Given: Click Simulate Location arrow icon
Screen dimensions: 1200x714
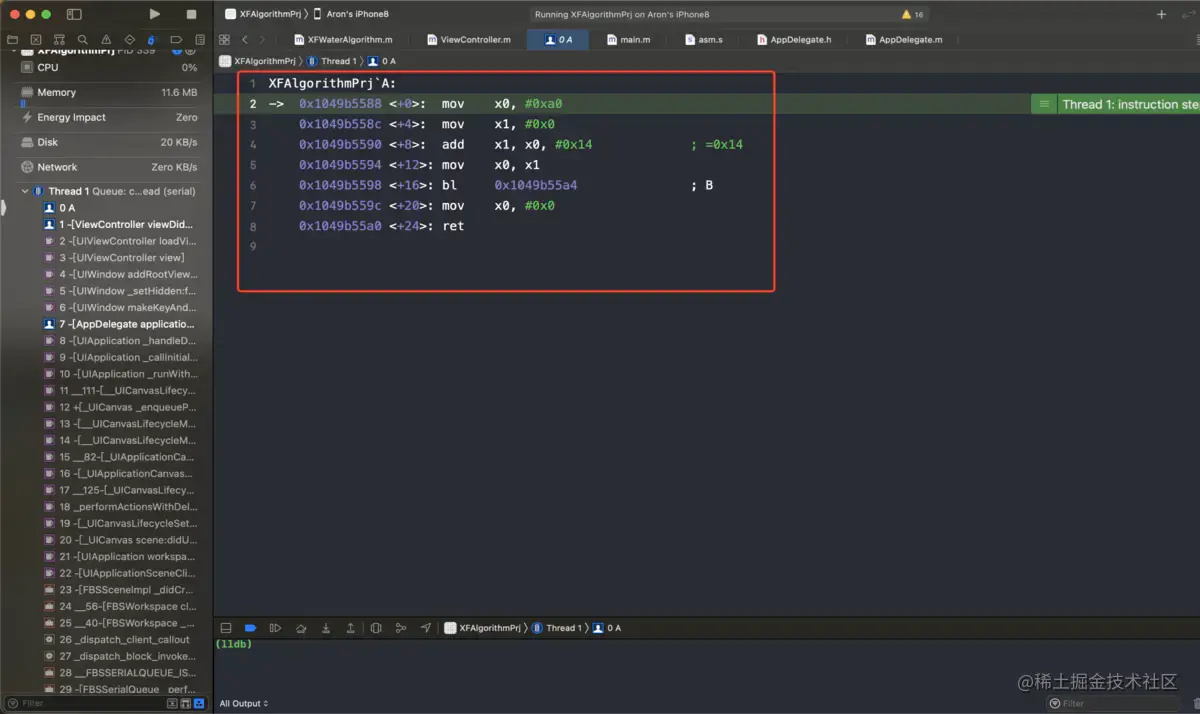Looking at the screenshot, I should pos(426,628).
